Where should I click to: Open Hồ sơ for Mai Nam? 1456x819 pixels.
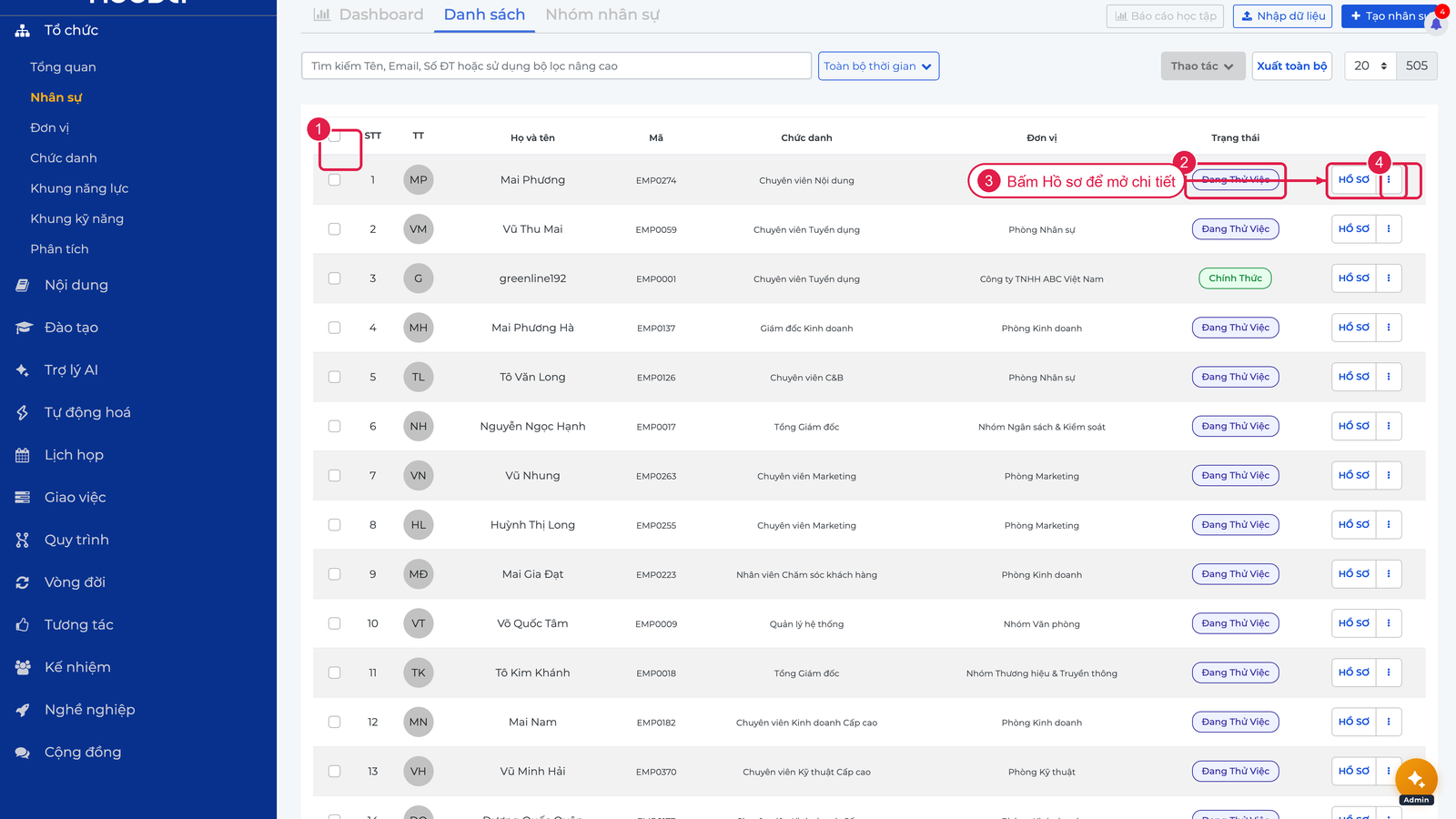[1354, 722]
